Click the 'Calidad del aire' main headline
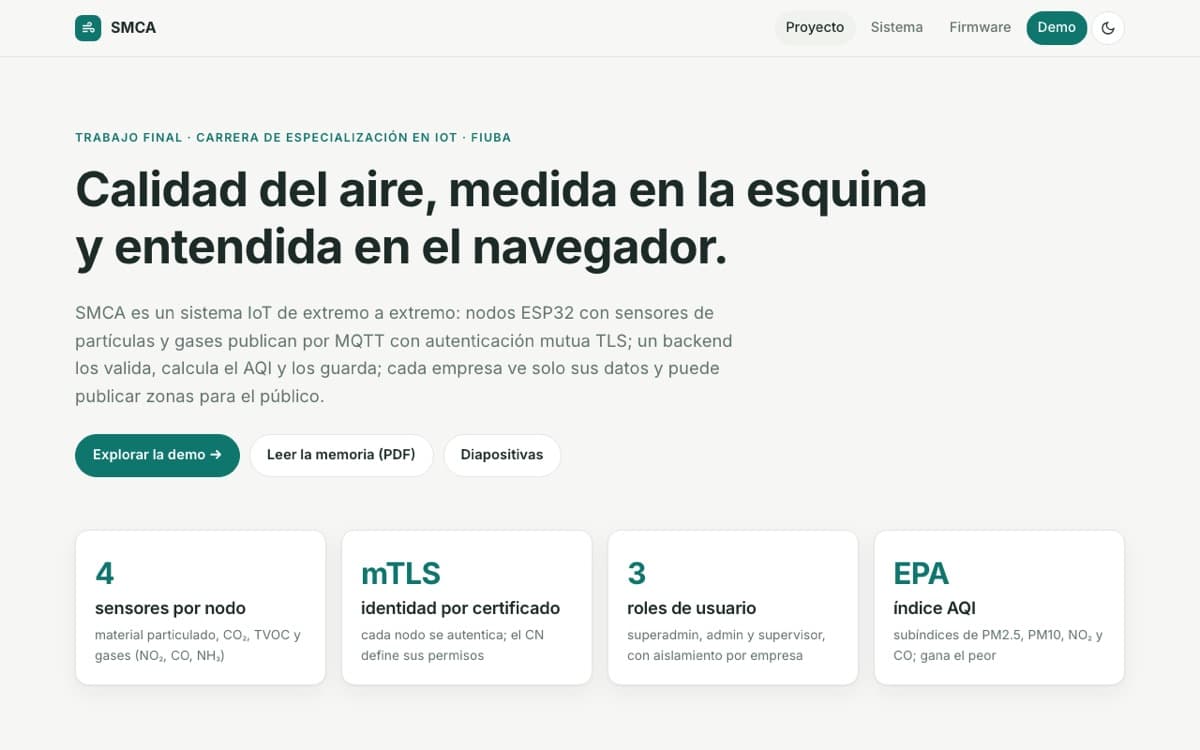This screenshot has width=1200, height=750. click(x=501, y=218)
